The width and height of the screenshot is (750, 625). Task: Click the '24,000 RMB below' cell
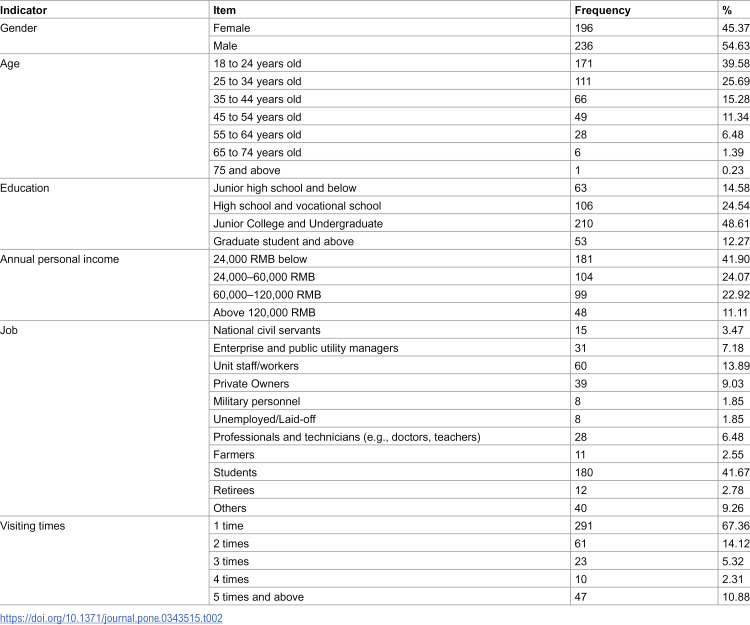260,259
